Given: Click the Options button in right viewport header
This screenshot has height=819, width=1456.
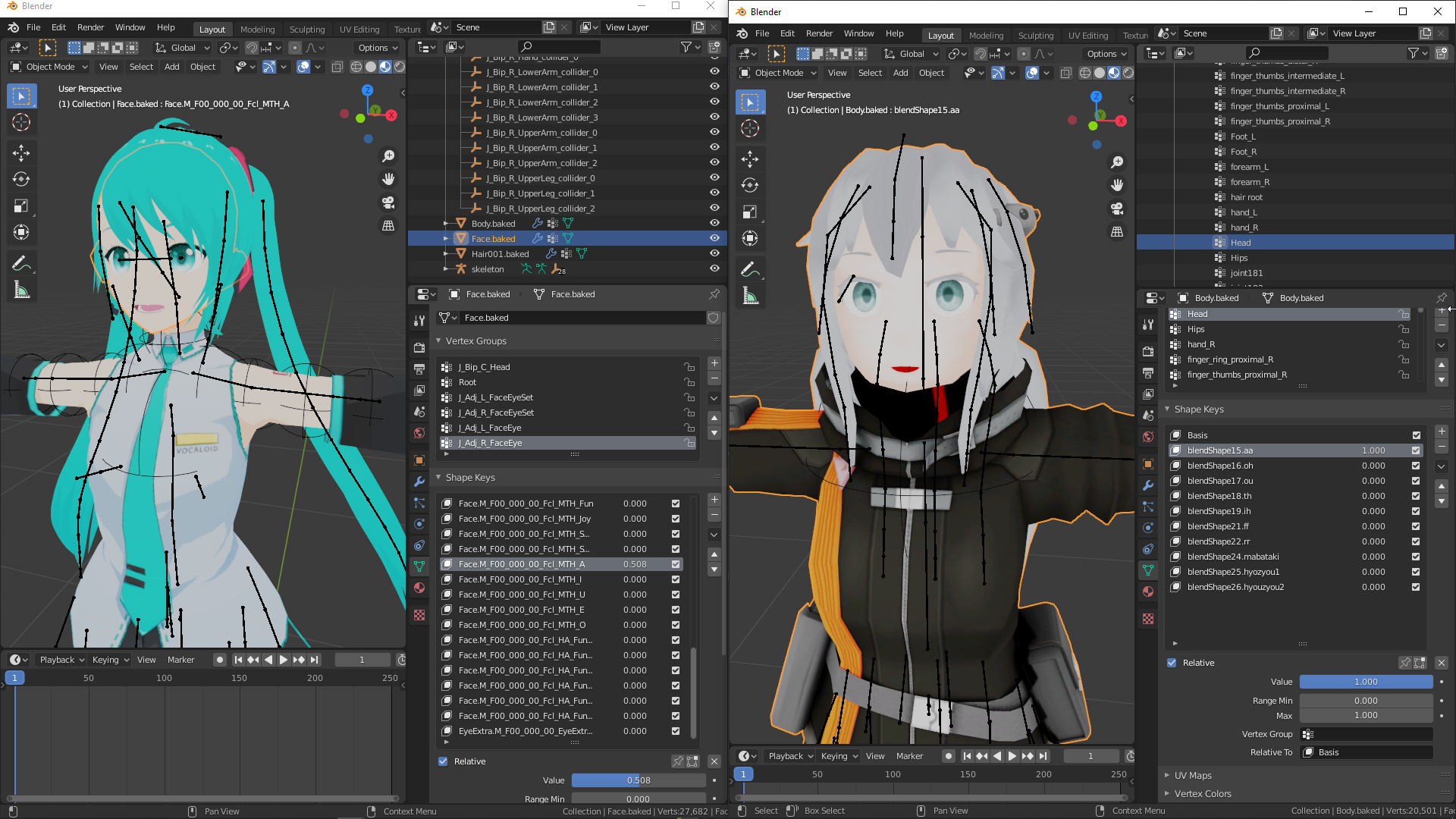Looking at the screenshot, I should [x=1106, y=54].
